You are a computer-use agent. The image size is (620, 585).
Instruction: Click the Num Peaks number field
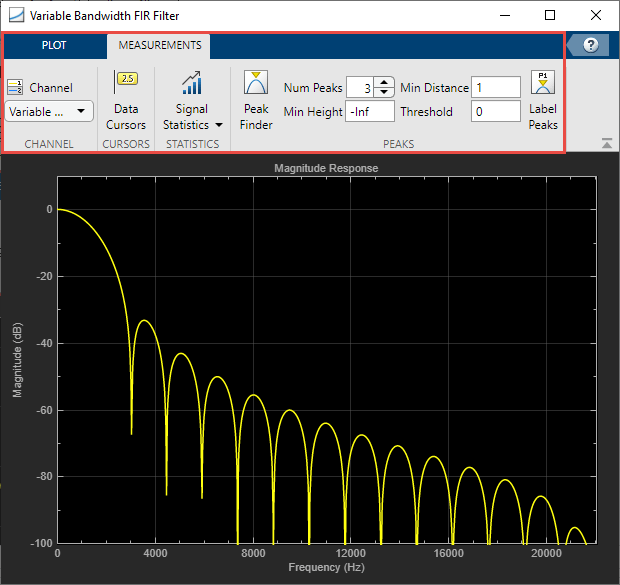pyautogui.click(x=360, y=88)
